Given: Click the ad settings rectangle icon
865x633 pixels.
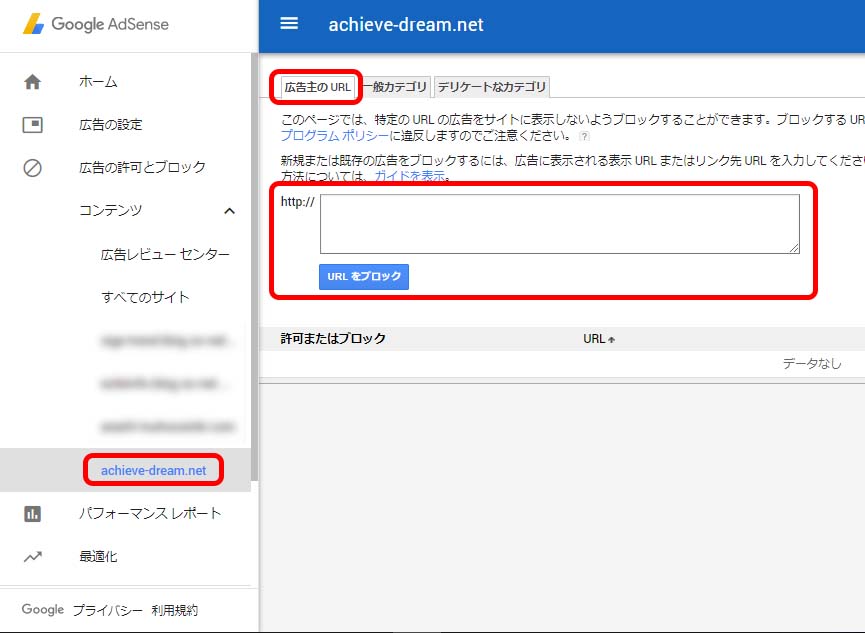Looking at the screenshot, I should click(33, 125).
